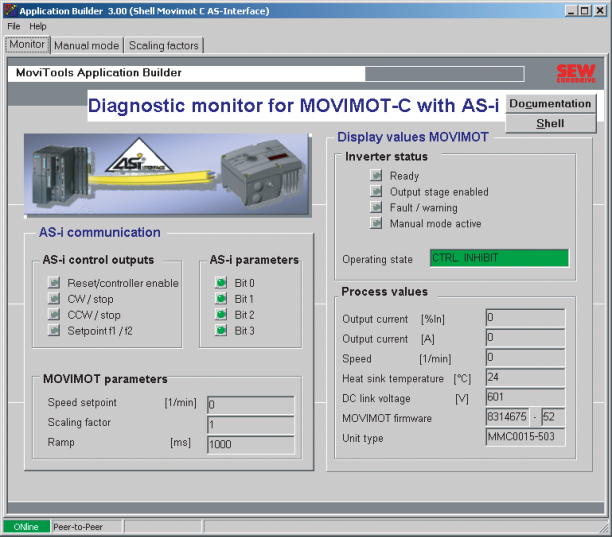Screen dimensions: 612x537
Task: Click the SEW Eurodrive logo
Action: 576,73
